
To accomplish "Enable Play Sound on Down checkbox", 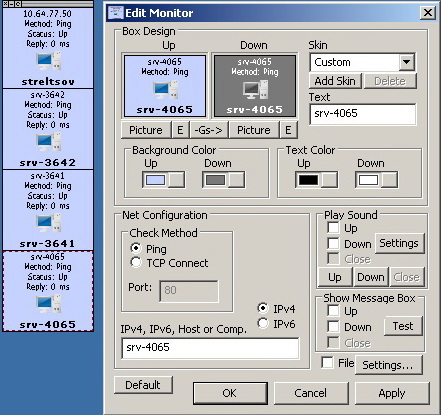I will [333, 244].
